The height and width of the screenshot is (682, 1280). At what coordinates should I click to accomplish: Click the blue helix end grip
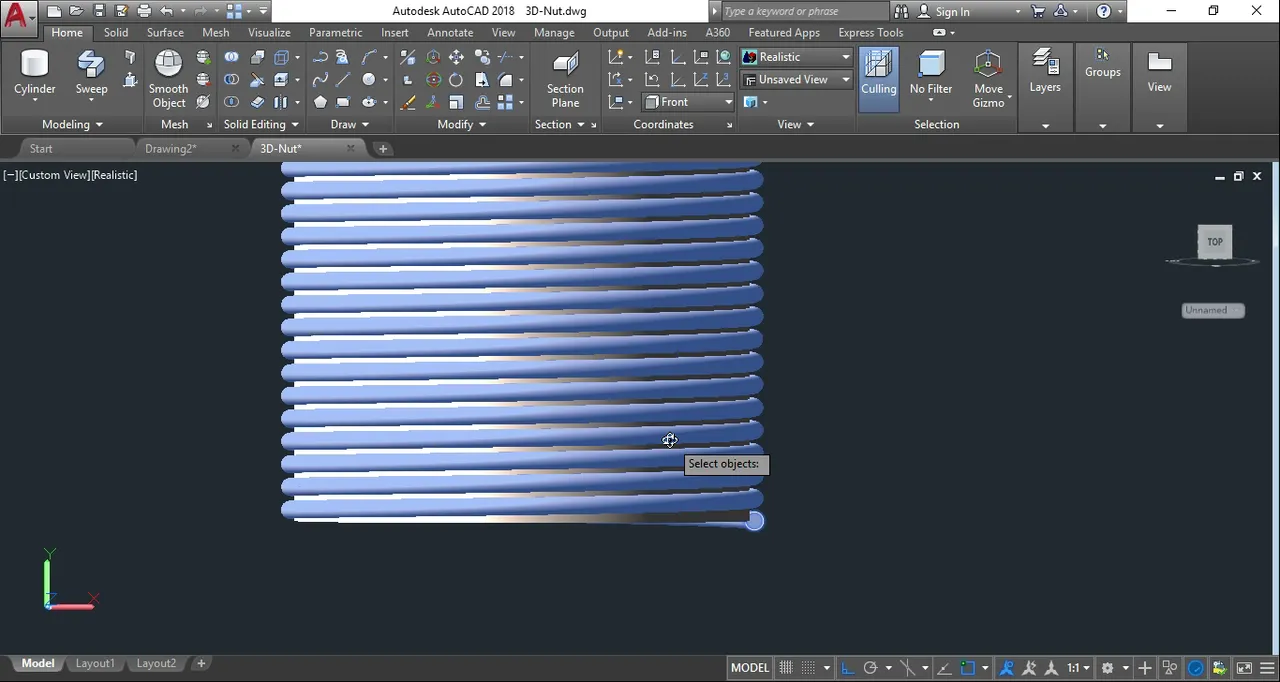754,521
